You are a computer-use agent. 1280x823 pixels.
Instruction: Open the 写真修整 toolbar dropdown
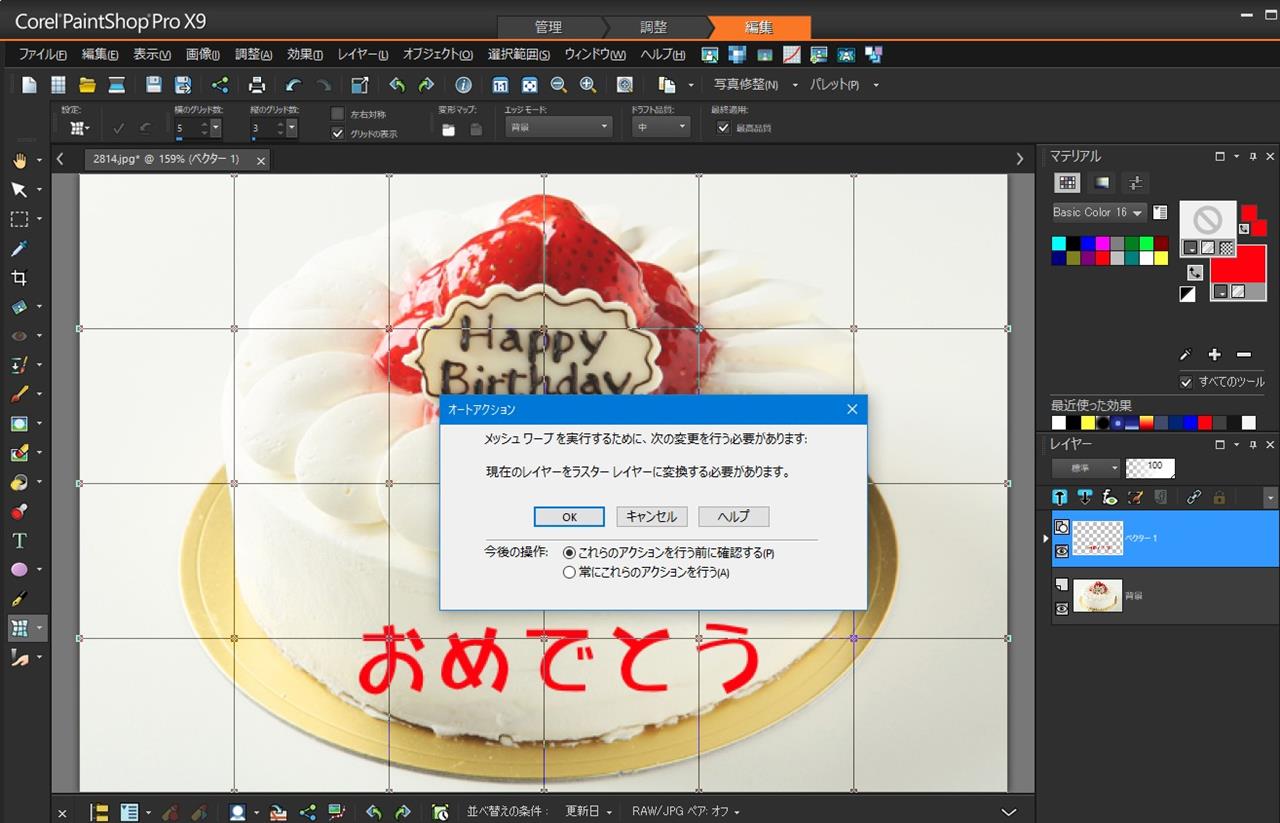tap(795, 85)
